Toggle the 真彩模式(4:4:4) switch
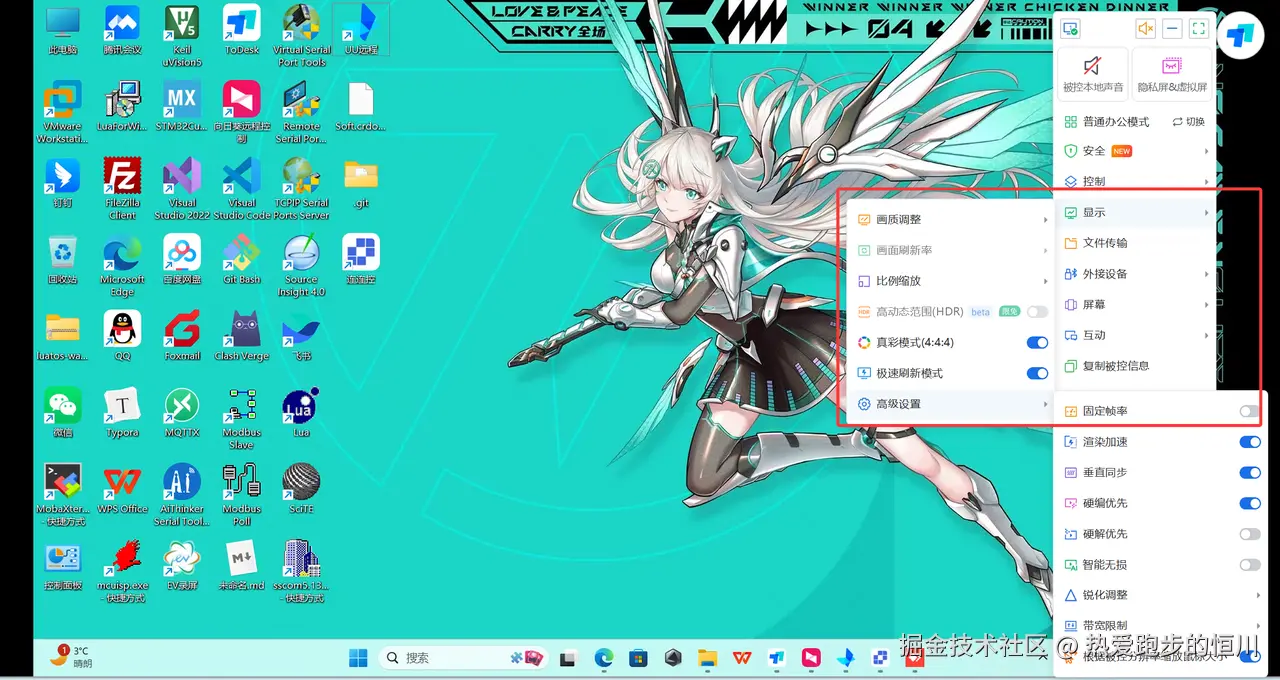1280x680 pixels. (1037, 343)
